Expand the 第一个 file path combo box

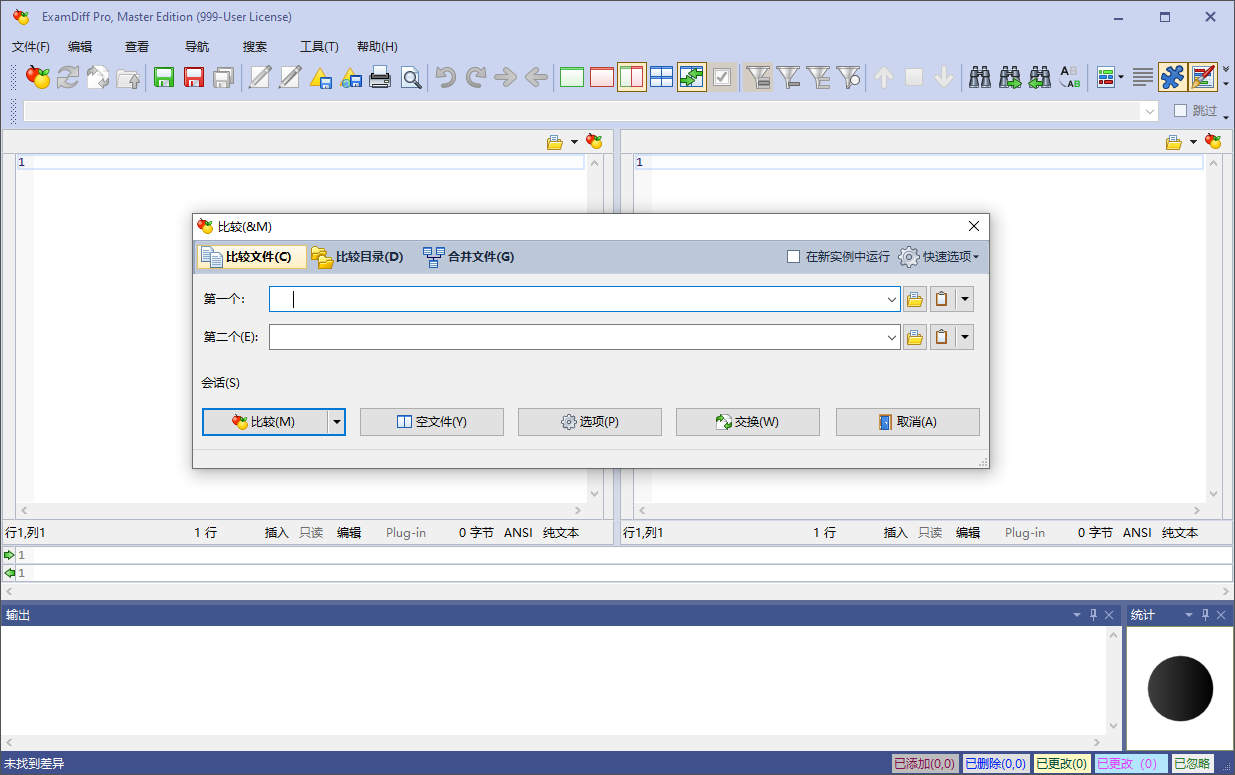tap(892, 299)
